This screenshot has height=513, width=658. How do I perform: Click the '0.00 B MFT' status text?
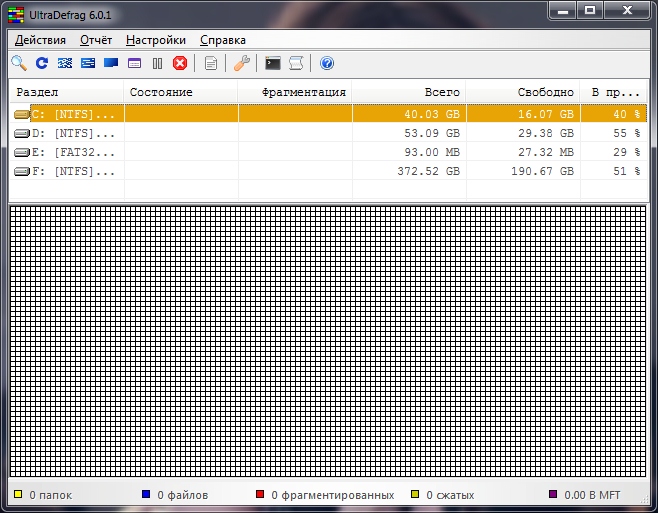click(x=592, y=495)
